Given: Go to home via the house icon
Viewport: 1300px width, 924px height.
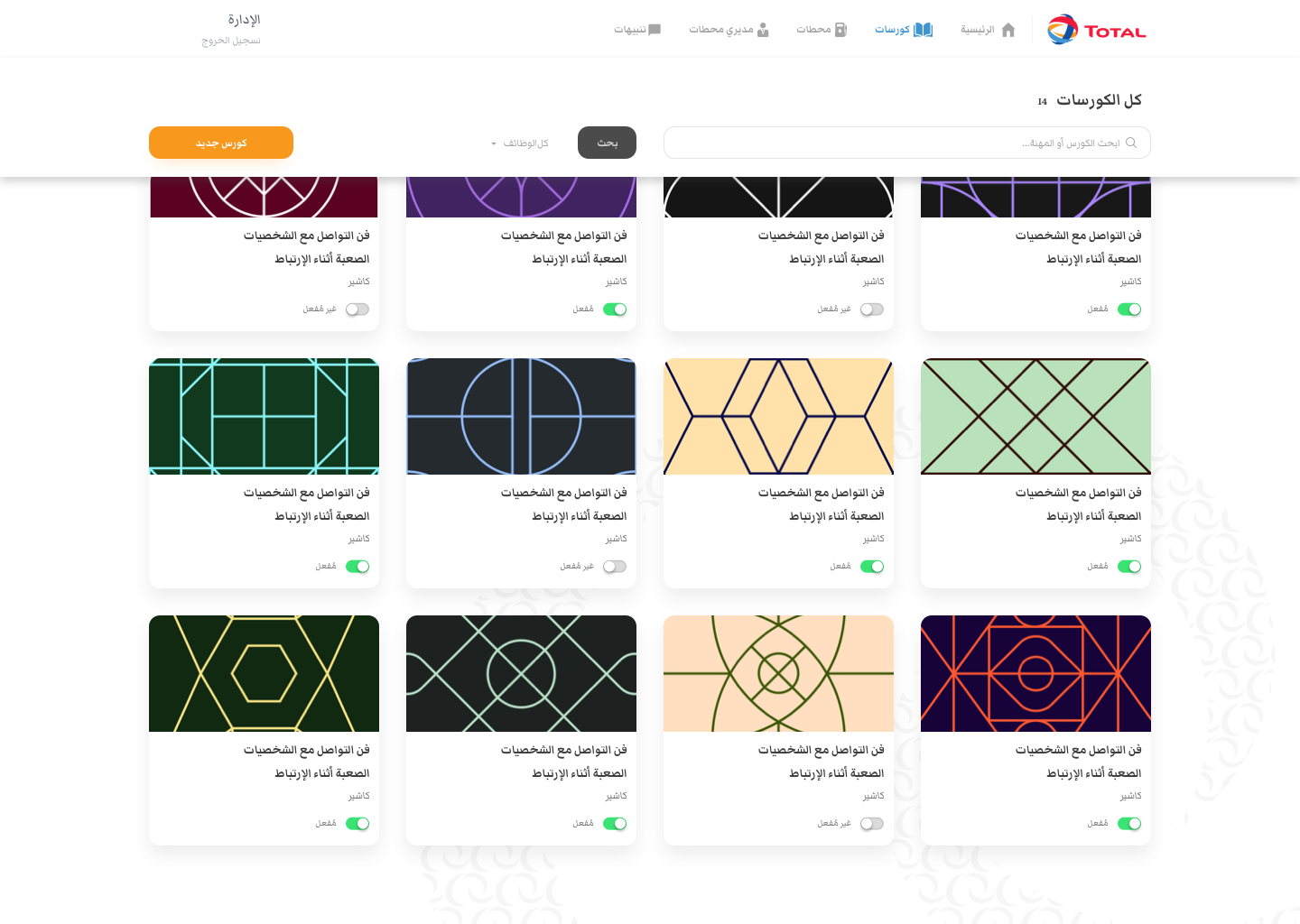Looking at the screenshot, I should point(1008,30).
